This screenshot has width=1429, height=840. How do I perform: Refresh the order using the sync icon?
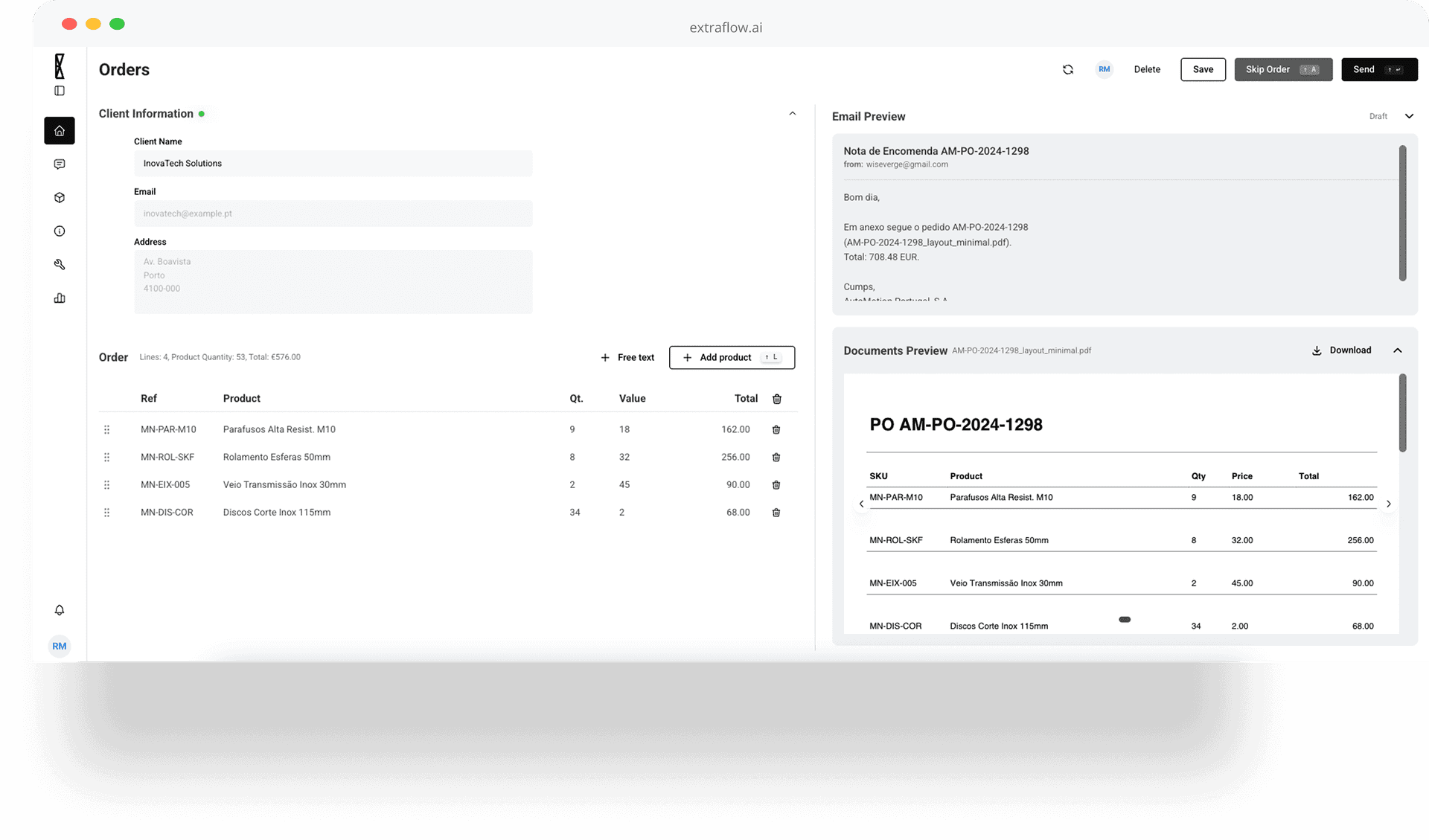pos(1068,69)
